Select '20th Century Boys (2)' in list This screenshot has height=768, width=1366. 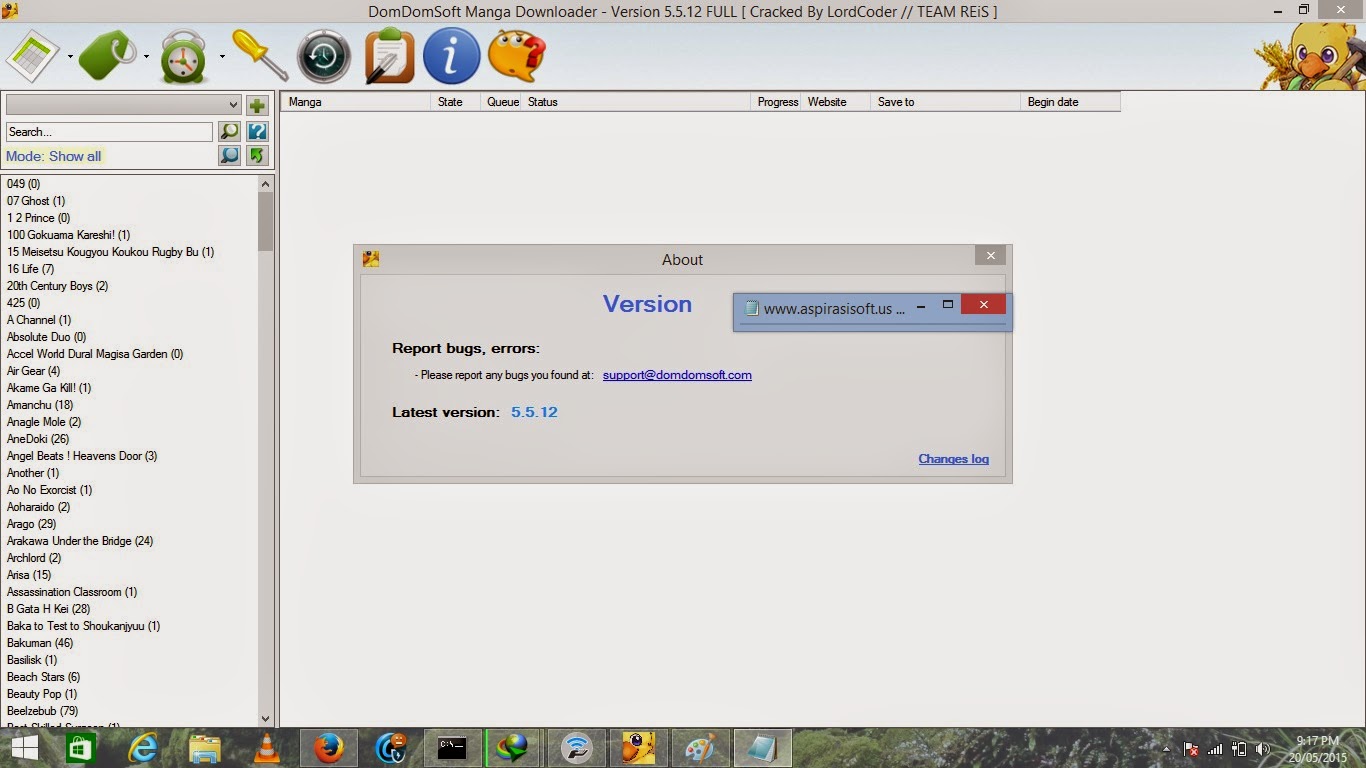57,286
